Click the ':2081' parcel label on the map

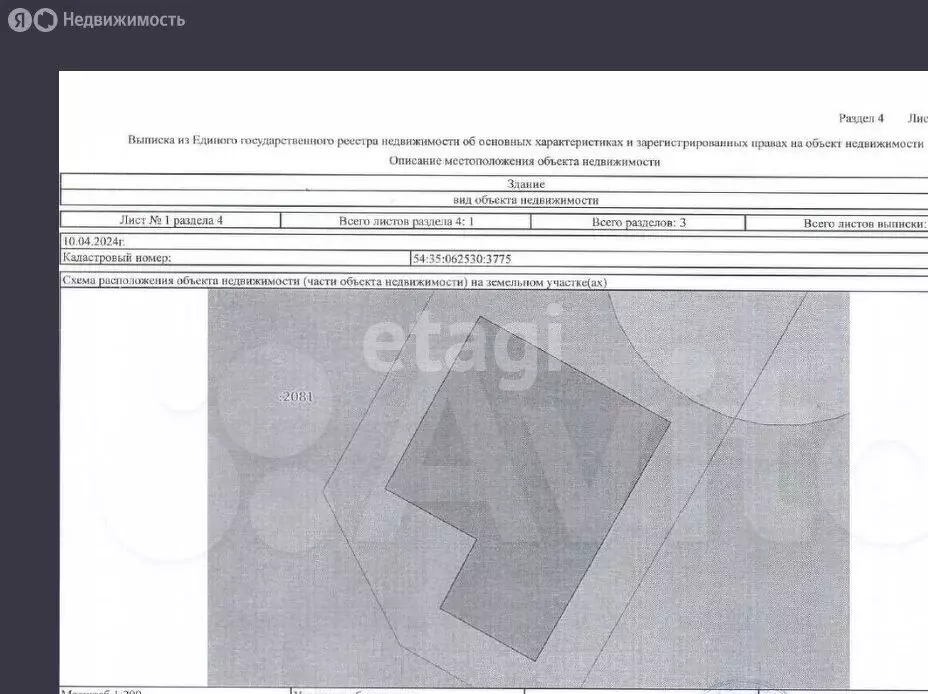(296, 396)
